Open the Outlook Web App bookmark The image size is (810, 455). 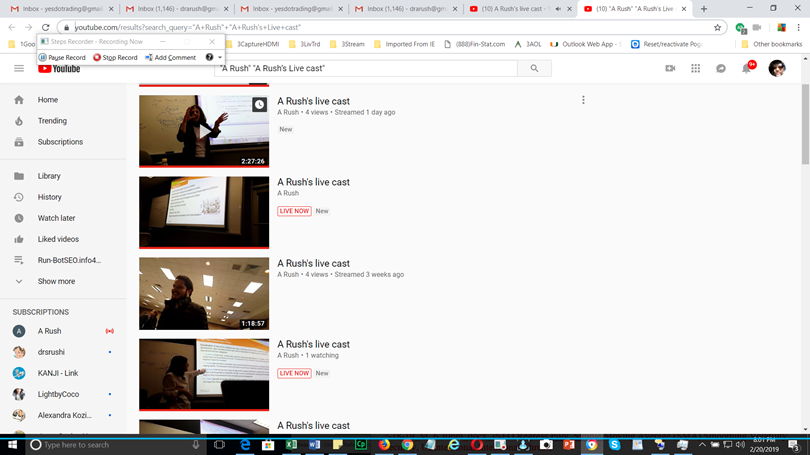coord(586,44)
